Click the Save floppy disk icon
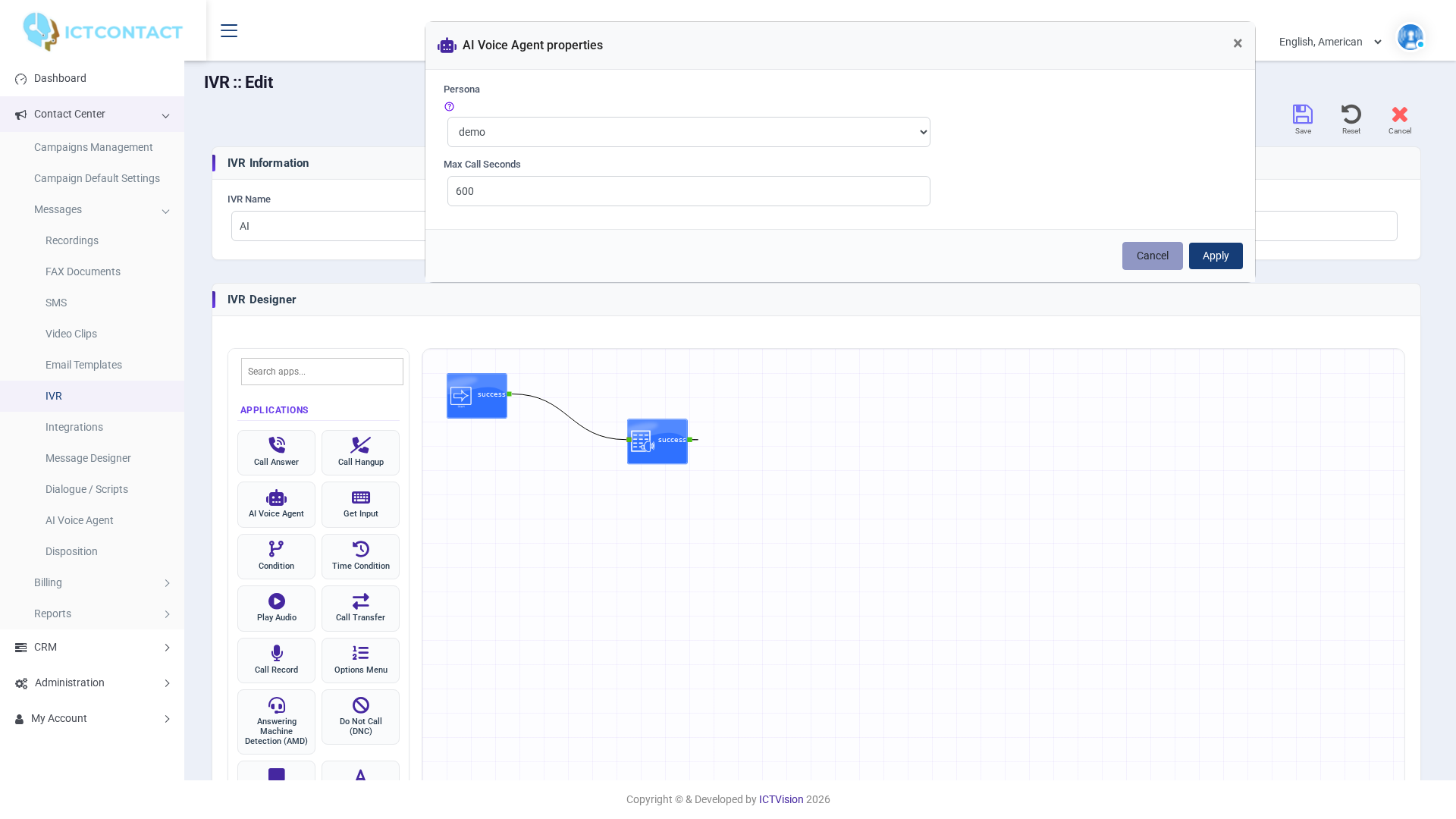1456x819 pixels. (1303, 115)
